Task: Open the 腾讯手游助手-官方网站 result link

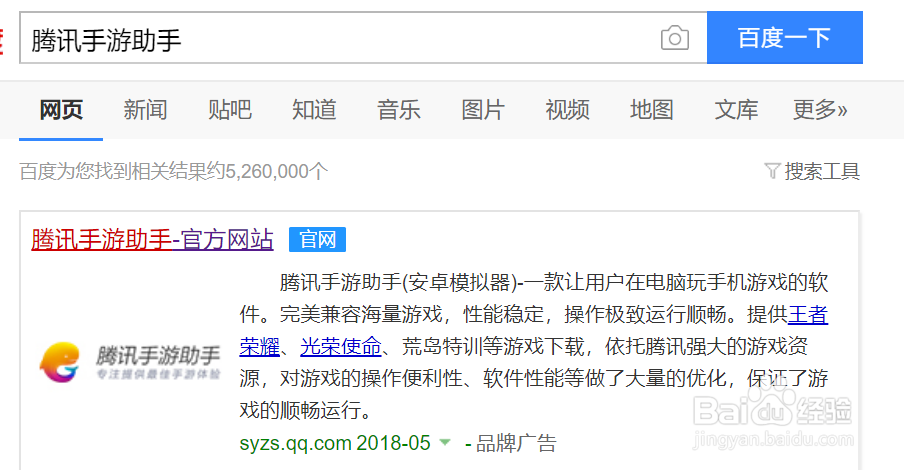Action: [x=152, y=239]
